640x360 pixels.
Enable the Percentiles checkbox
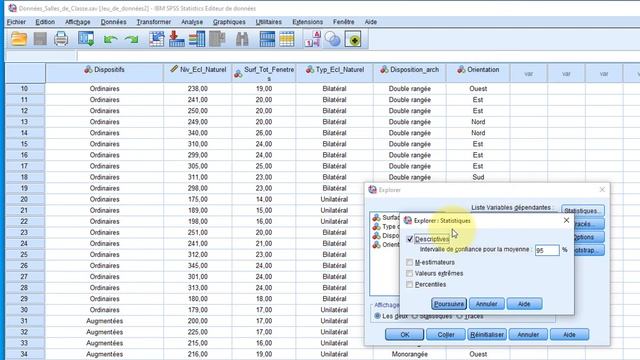[409, 284]
